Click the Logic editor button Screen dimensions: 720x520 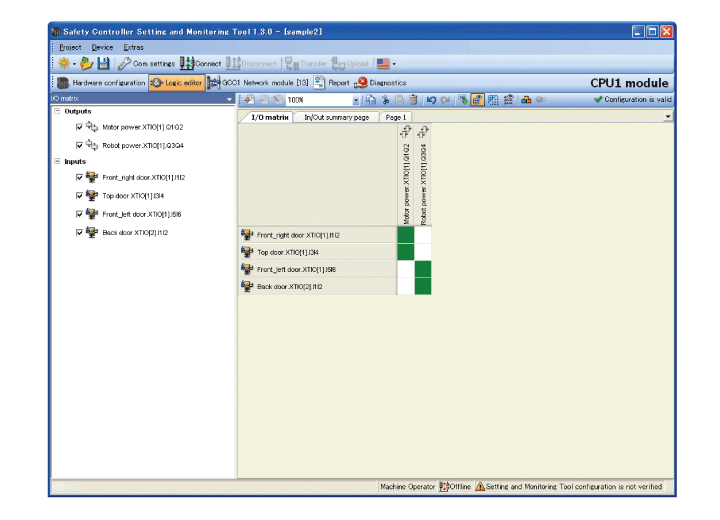(x=177, y=83)
